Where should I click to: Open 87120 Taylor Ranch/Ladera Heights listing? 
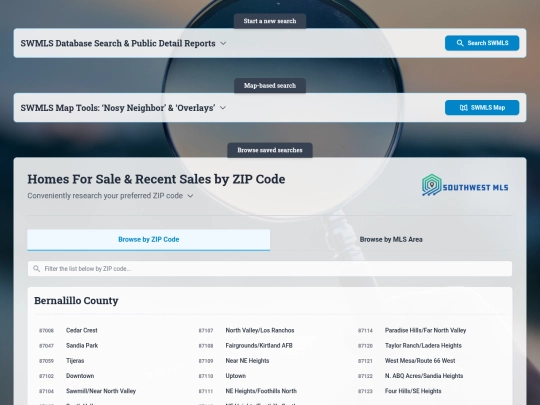[x=410, y=346]
